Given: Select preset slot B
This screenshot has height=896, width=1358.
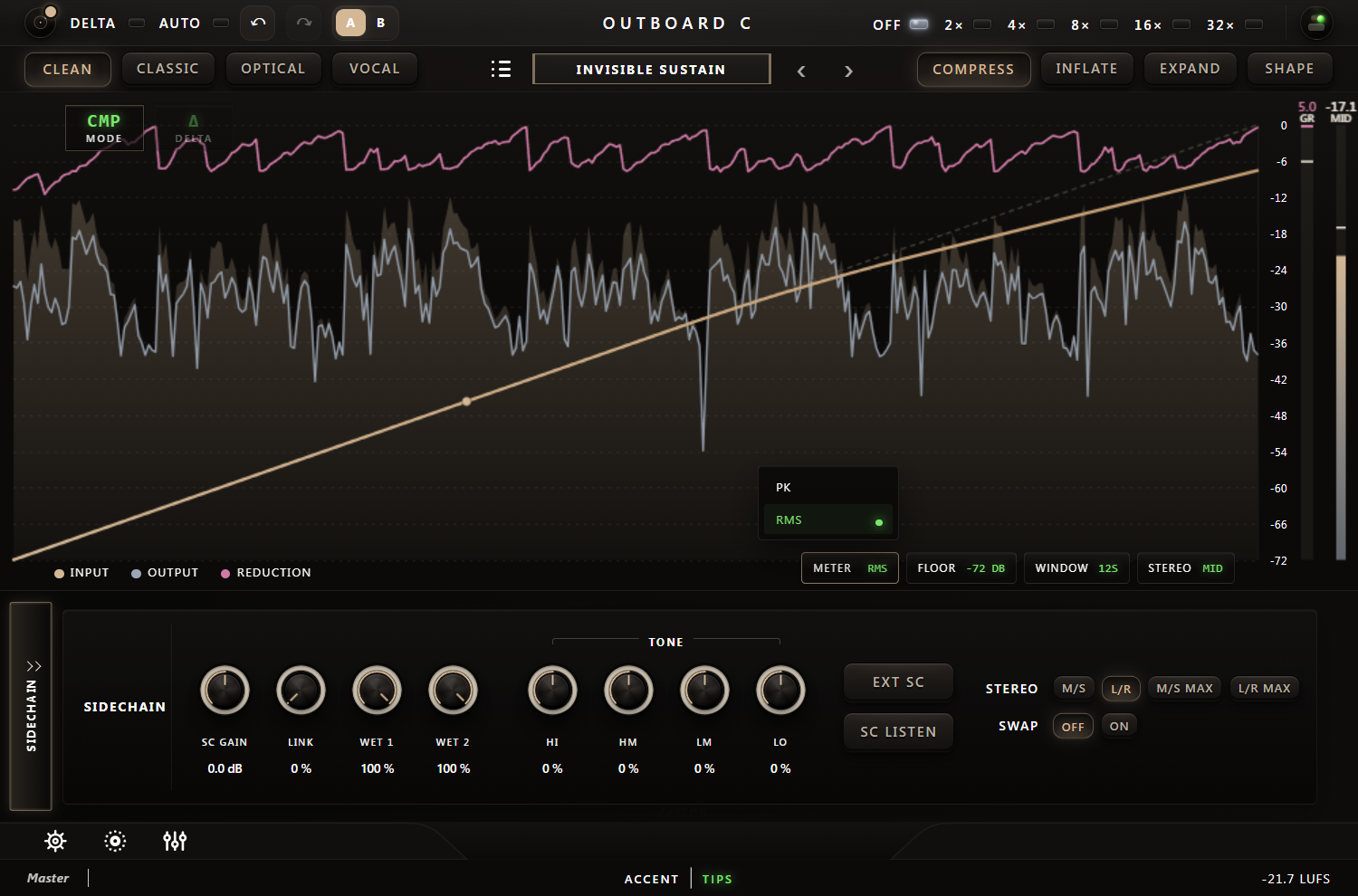Looking at the screenshot, I should click(x=381, y=23).
